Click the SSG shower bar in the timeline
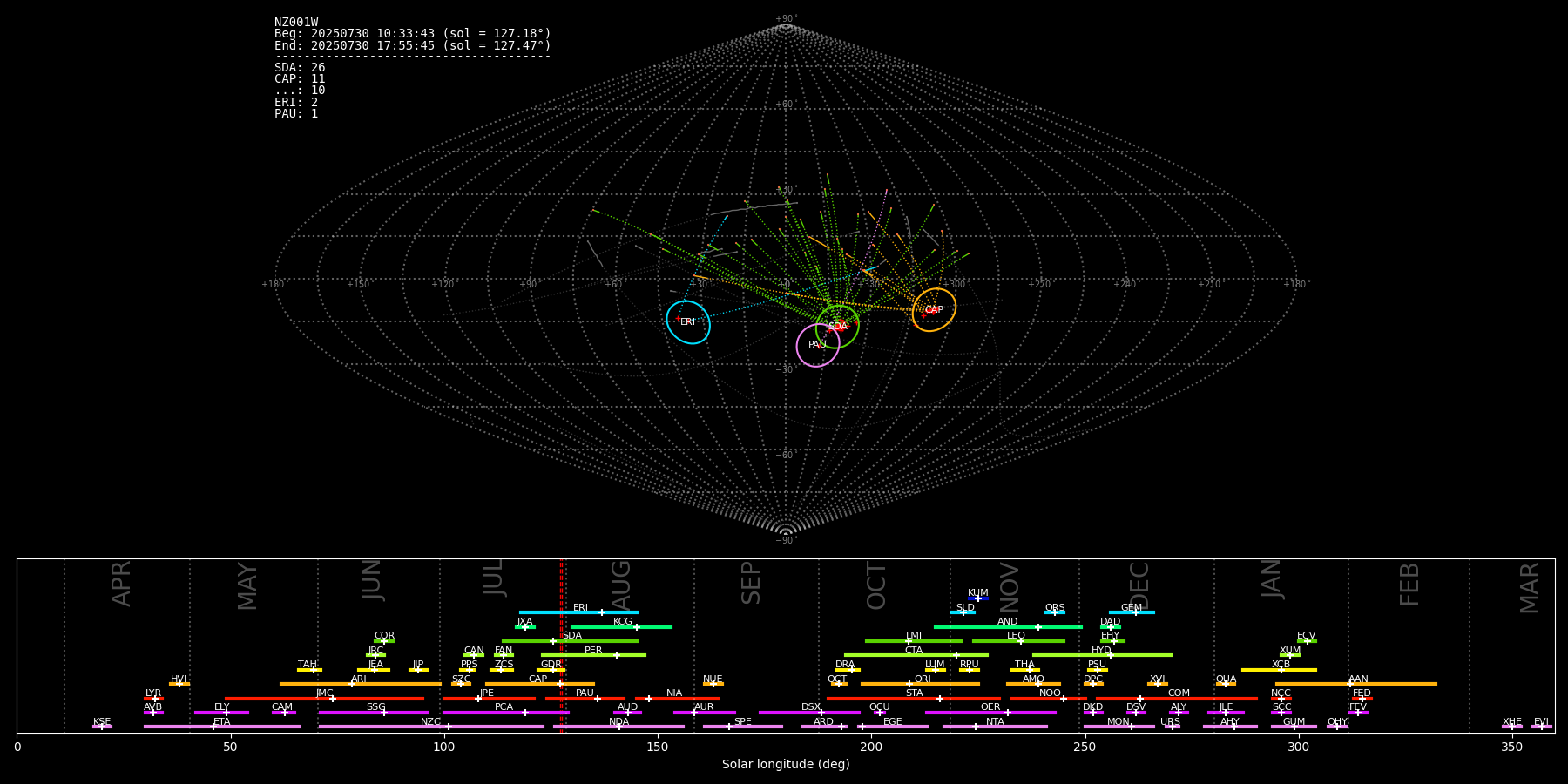This screenshot has height=784, width=1568. point(373,713)
